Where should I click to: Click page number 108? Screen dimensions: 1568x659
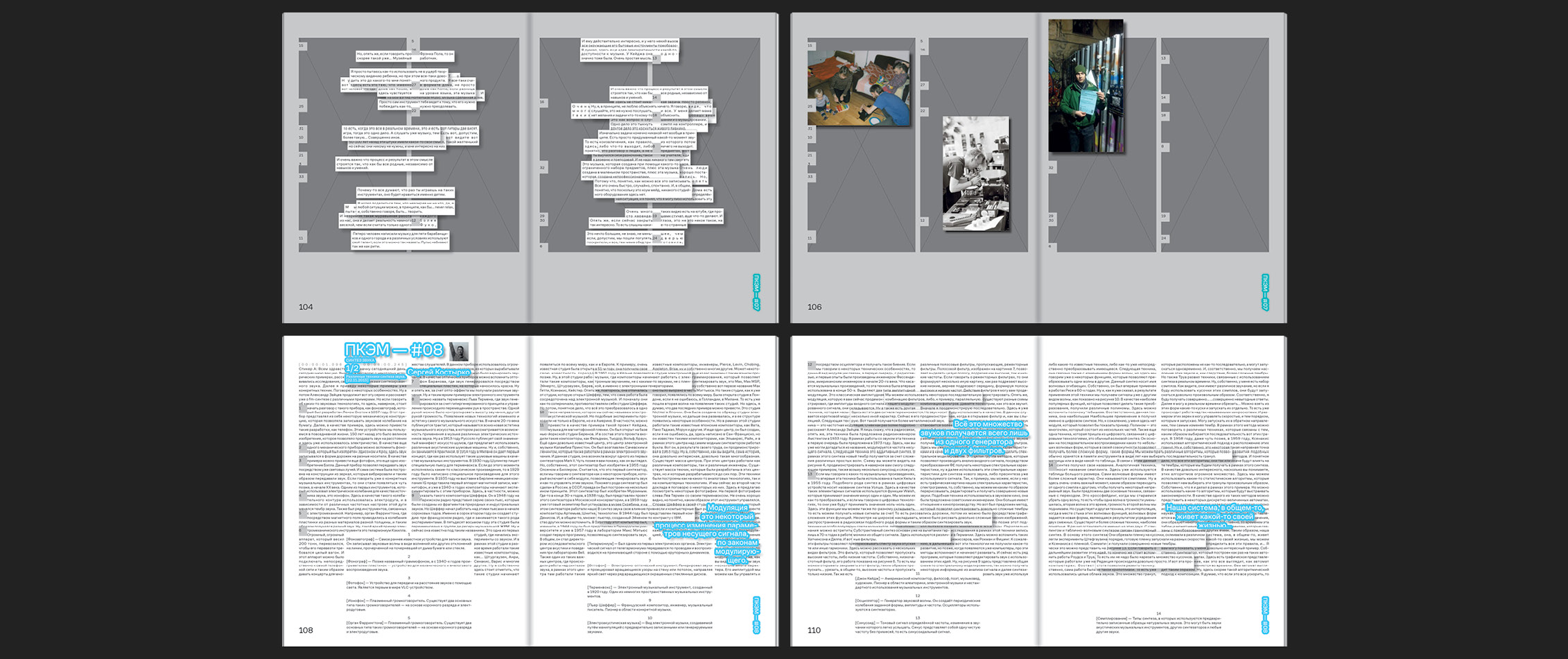coord(306,630)
